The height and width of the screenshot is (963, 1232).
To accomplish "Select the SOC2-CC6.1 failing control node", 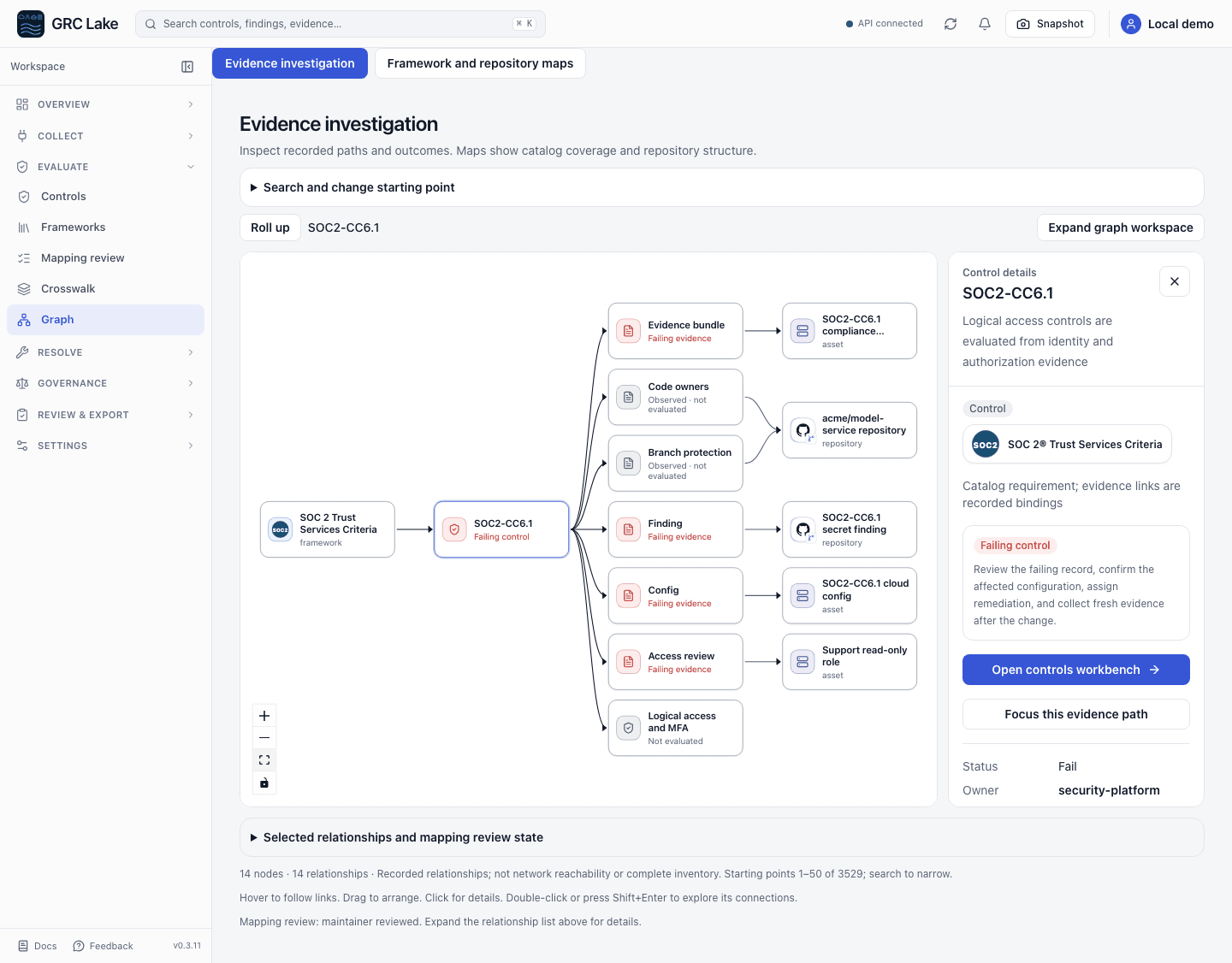I will [x=501, y=529].
